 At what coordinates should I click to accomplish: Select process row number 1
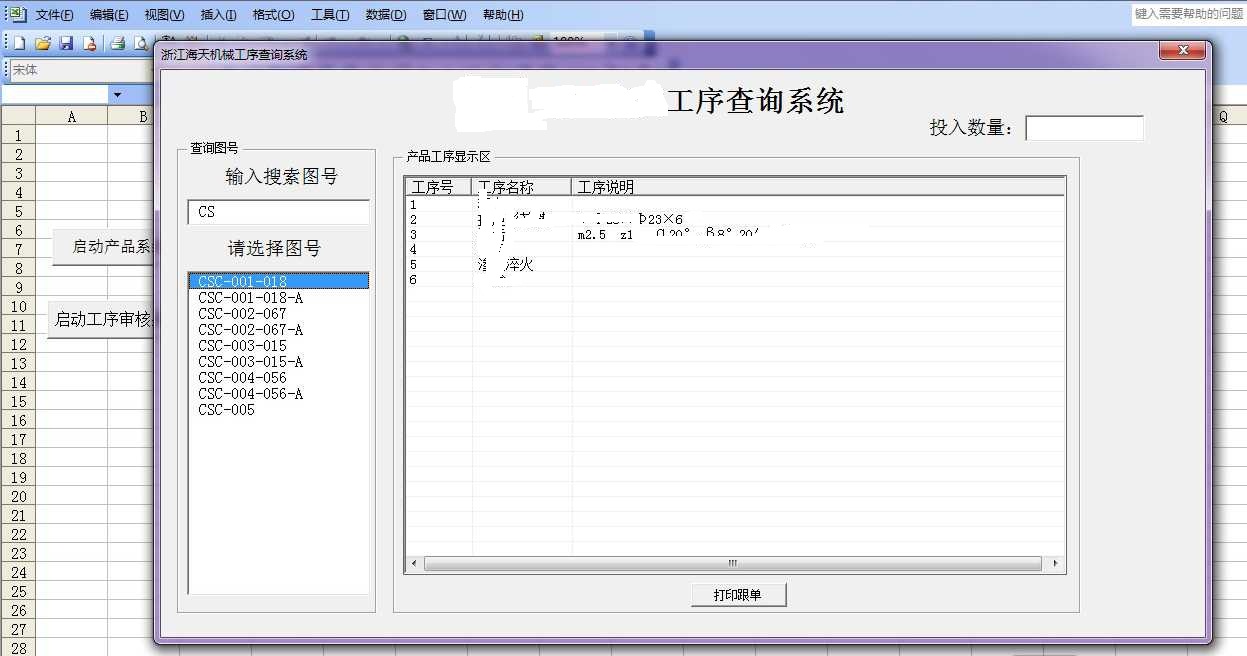(735, 204)
